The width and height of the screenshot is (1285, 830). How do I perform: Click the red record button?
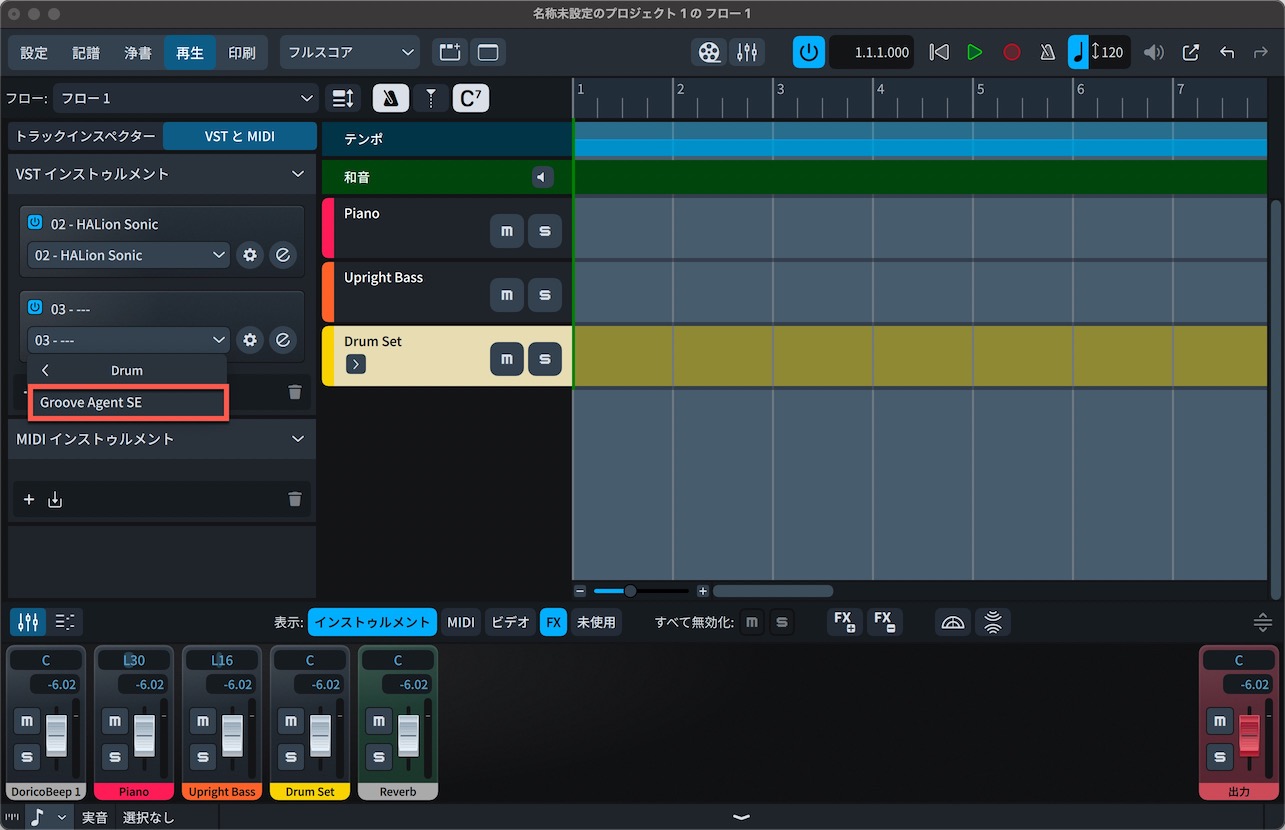click(1012, 52)
